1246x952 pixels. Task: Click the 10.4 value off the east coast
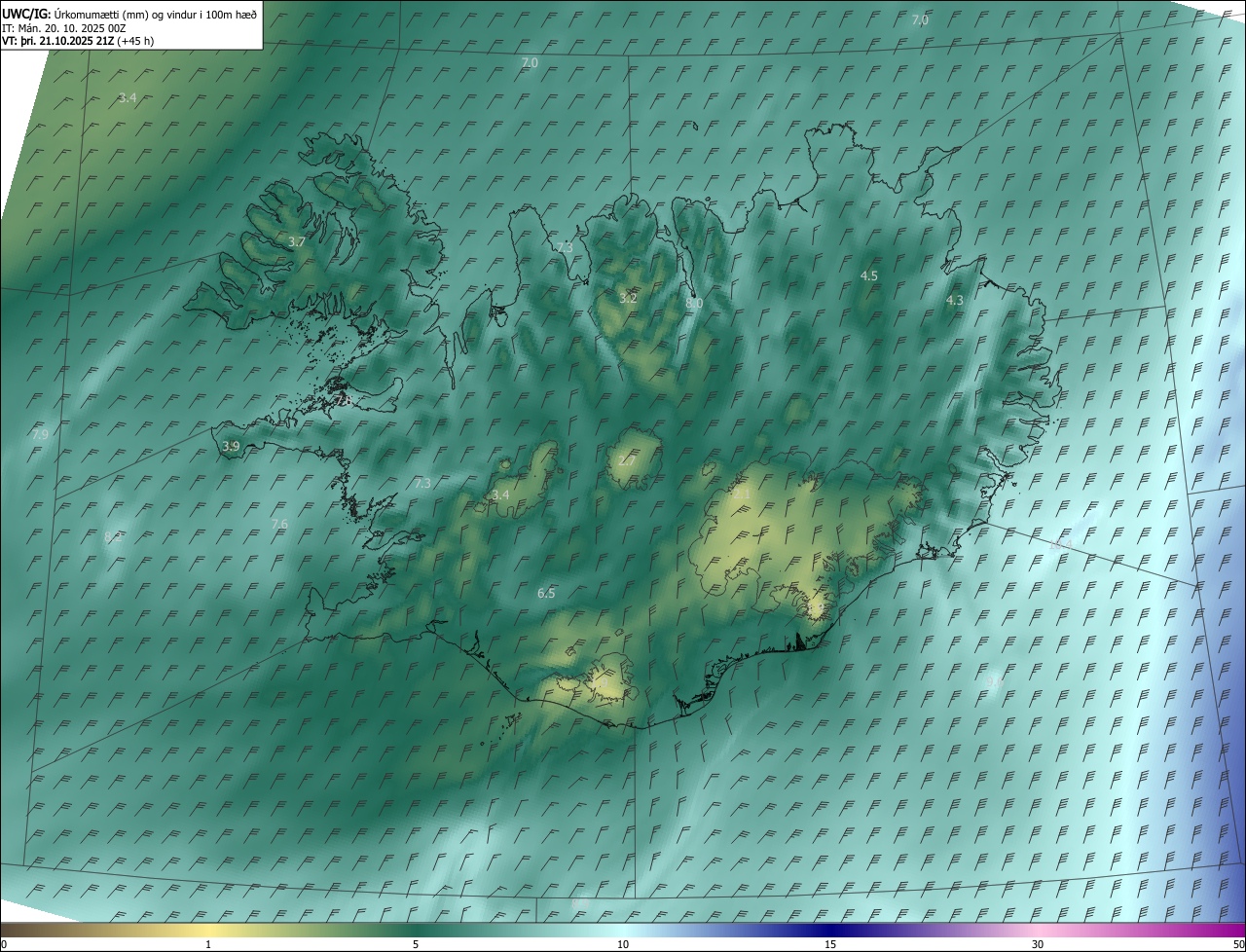click(x=1060, y=544)
